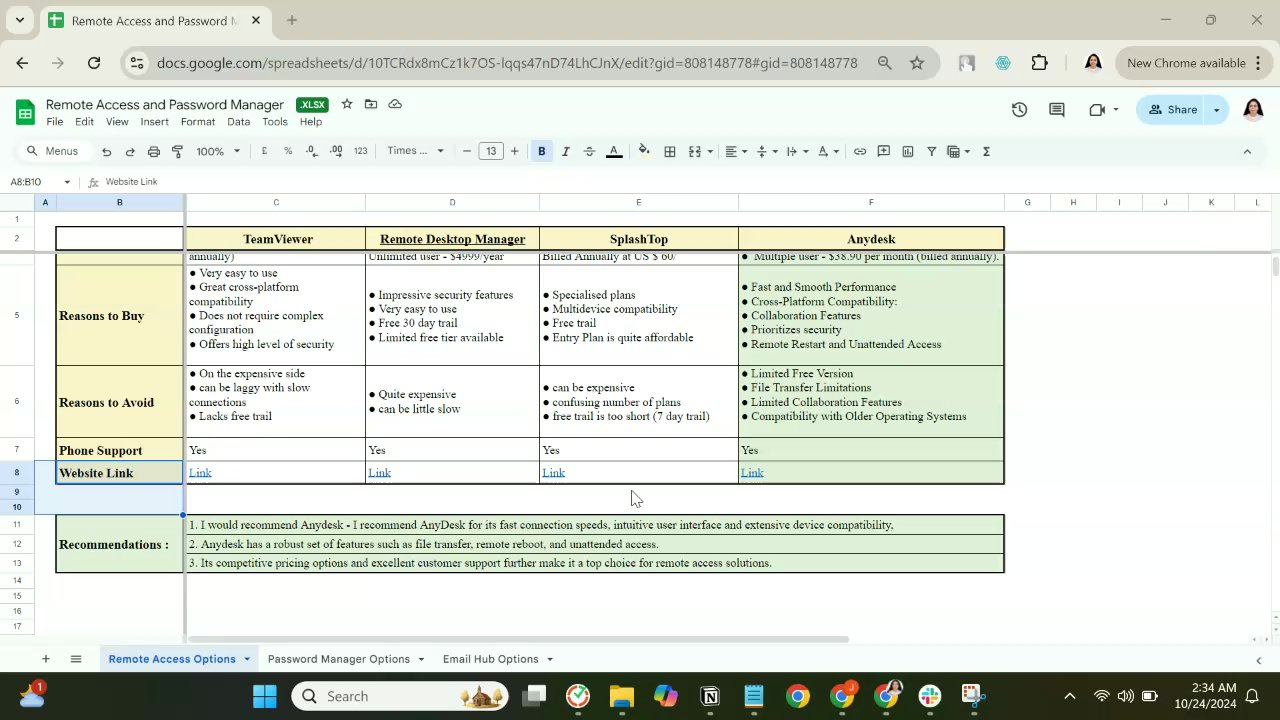Open the File menu
This screenshot has height=720, width=1280.
click(x=55, y=122)
